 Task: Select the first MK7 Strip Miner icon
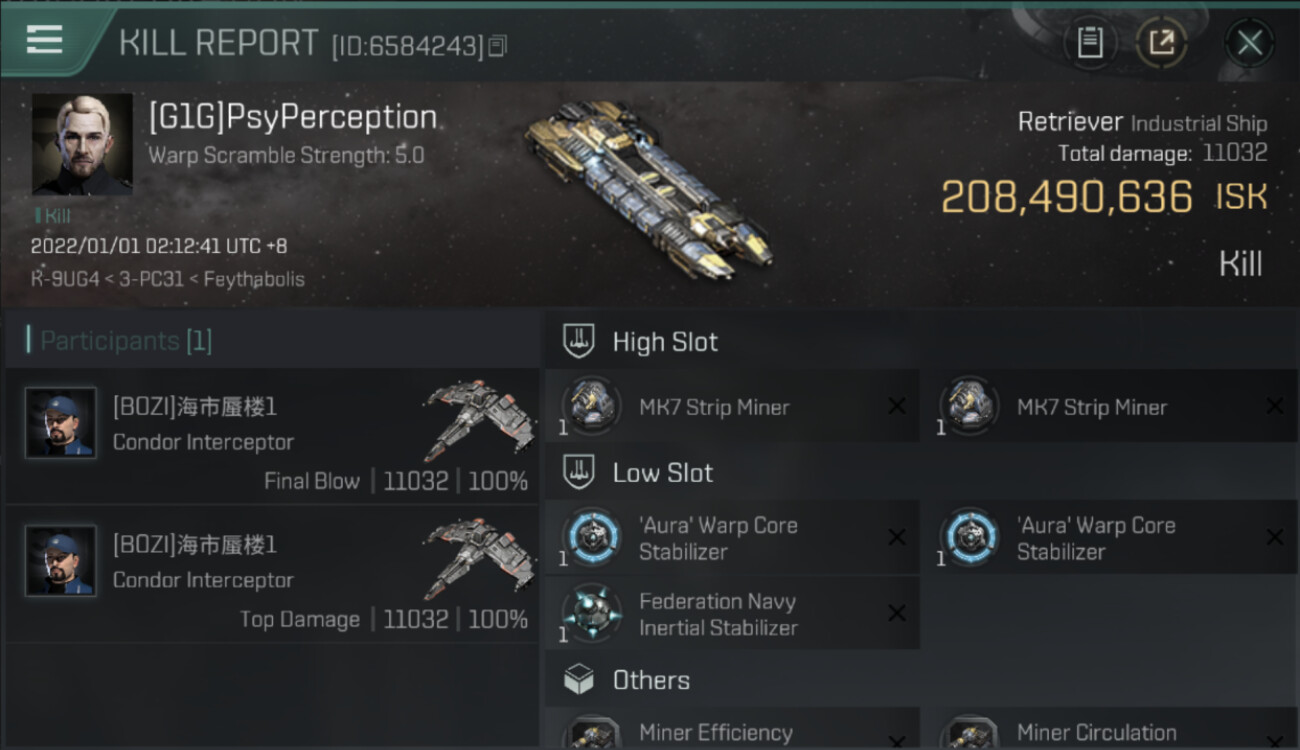pyautogui.click(x=591, y=406)
